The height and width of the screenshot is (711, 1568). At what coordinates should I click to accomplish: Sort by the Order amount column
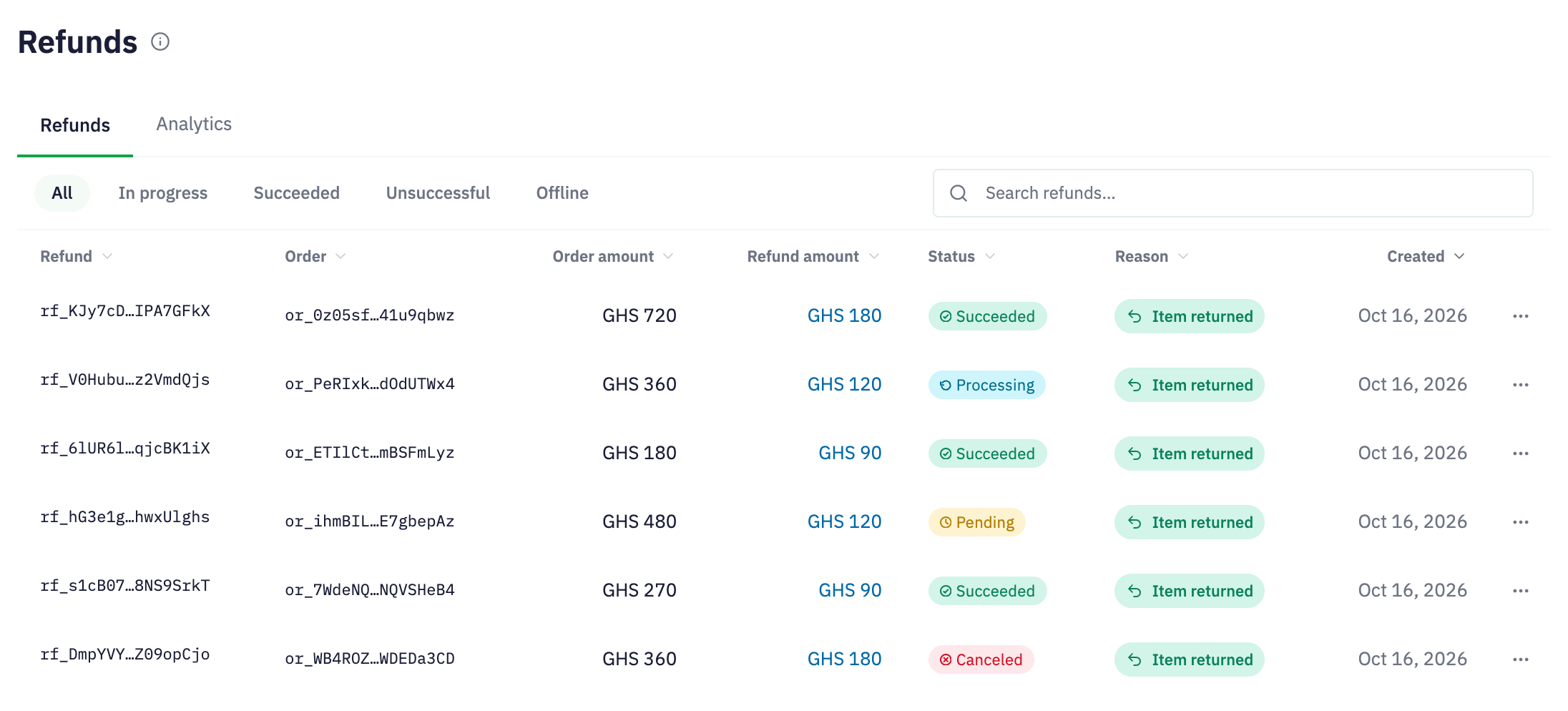(x=613, y=256)
